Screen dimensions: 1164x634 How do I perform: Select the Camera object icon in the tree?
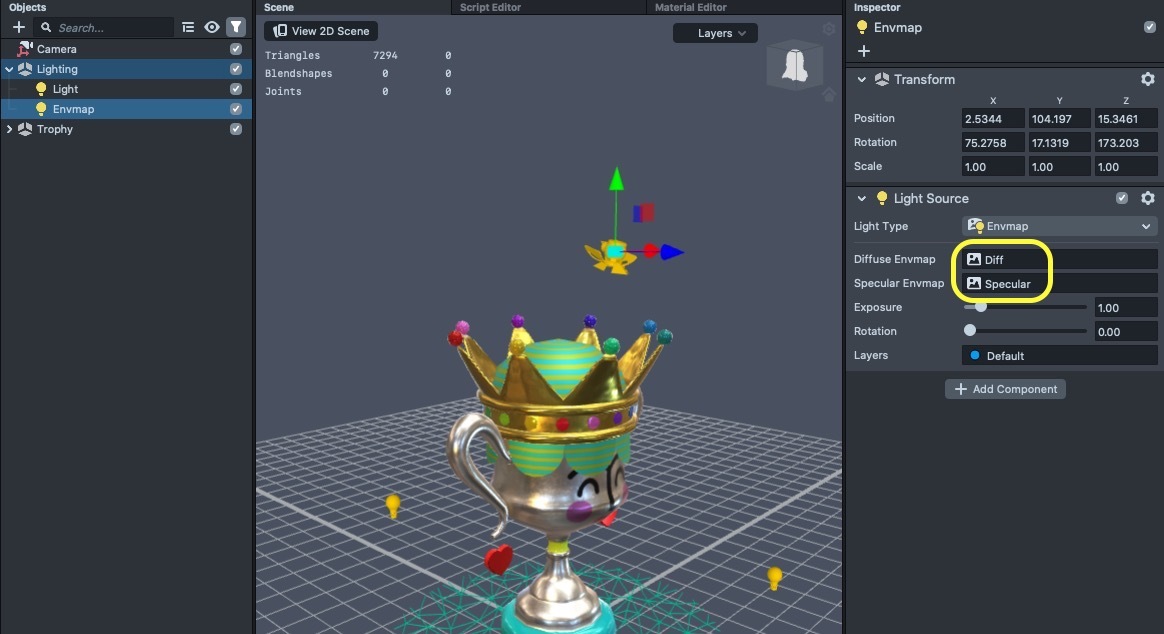(24, 49)
